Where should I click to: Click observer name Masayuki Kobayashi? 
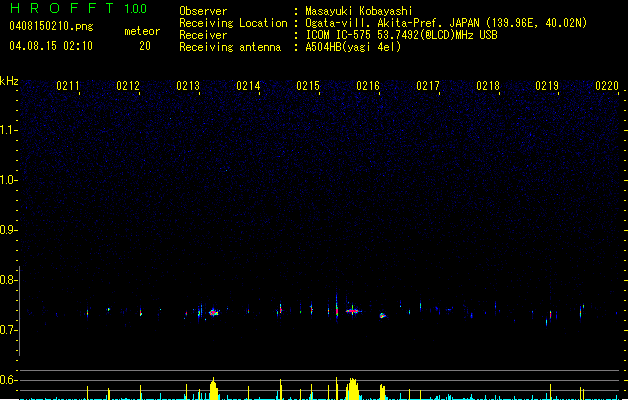(359, 11)
